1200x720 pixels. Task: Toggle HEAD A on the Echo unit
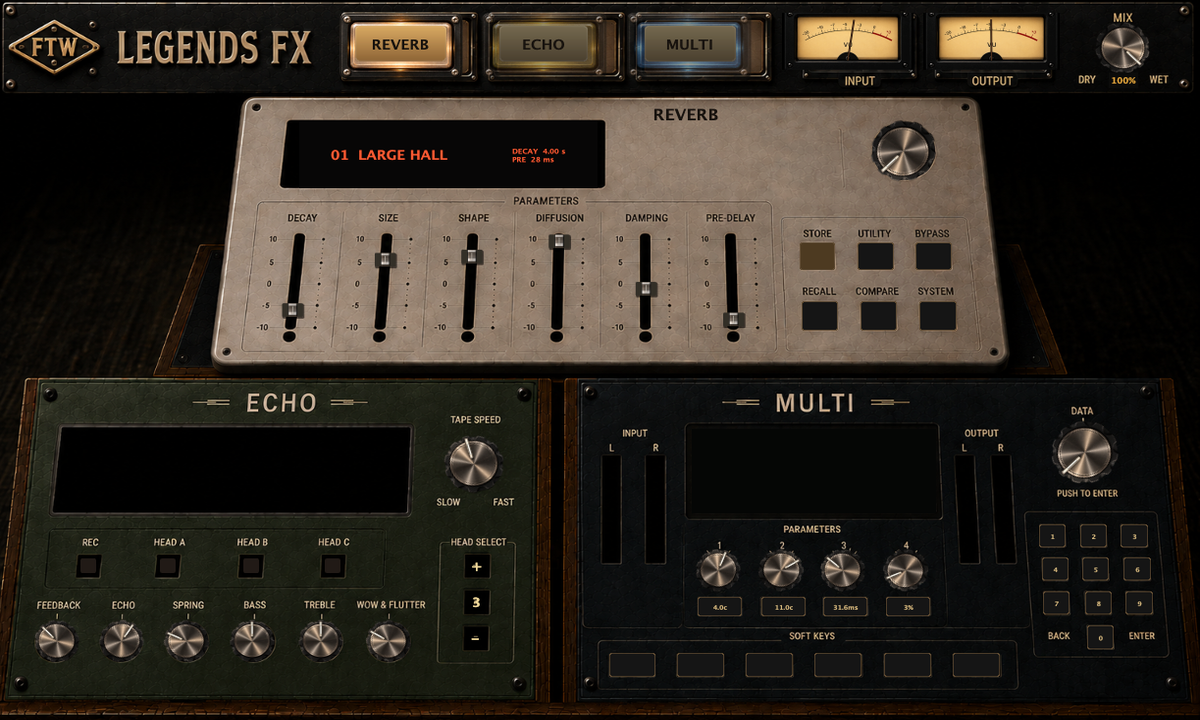click(x=168, y=567)
